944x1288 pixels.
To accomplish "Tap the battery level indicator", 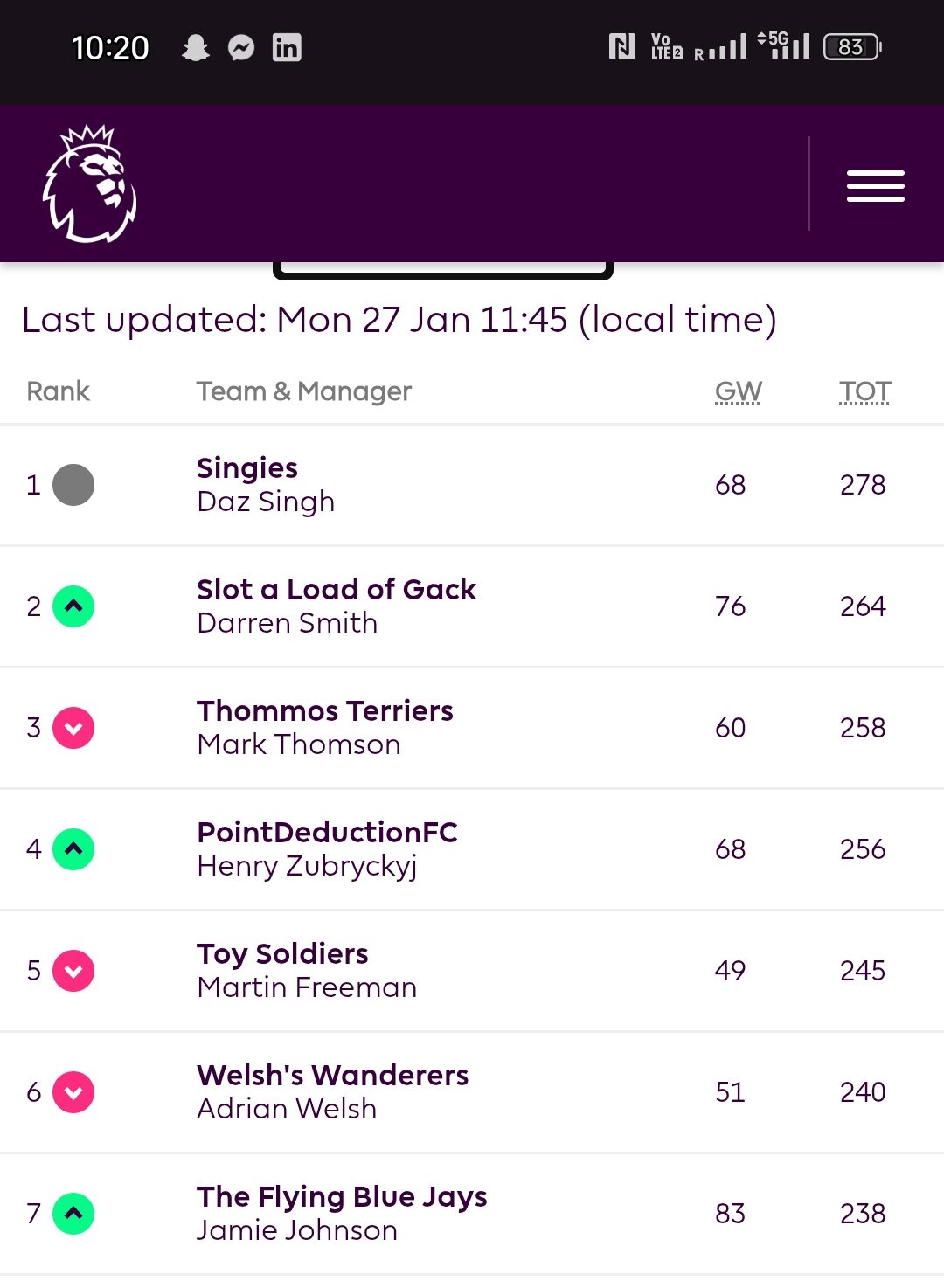I will (852, 46).
